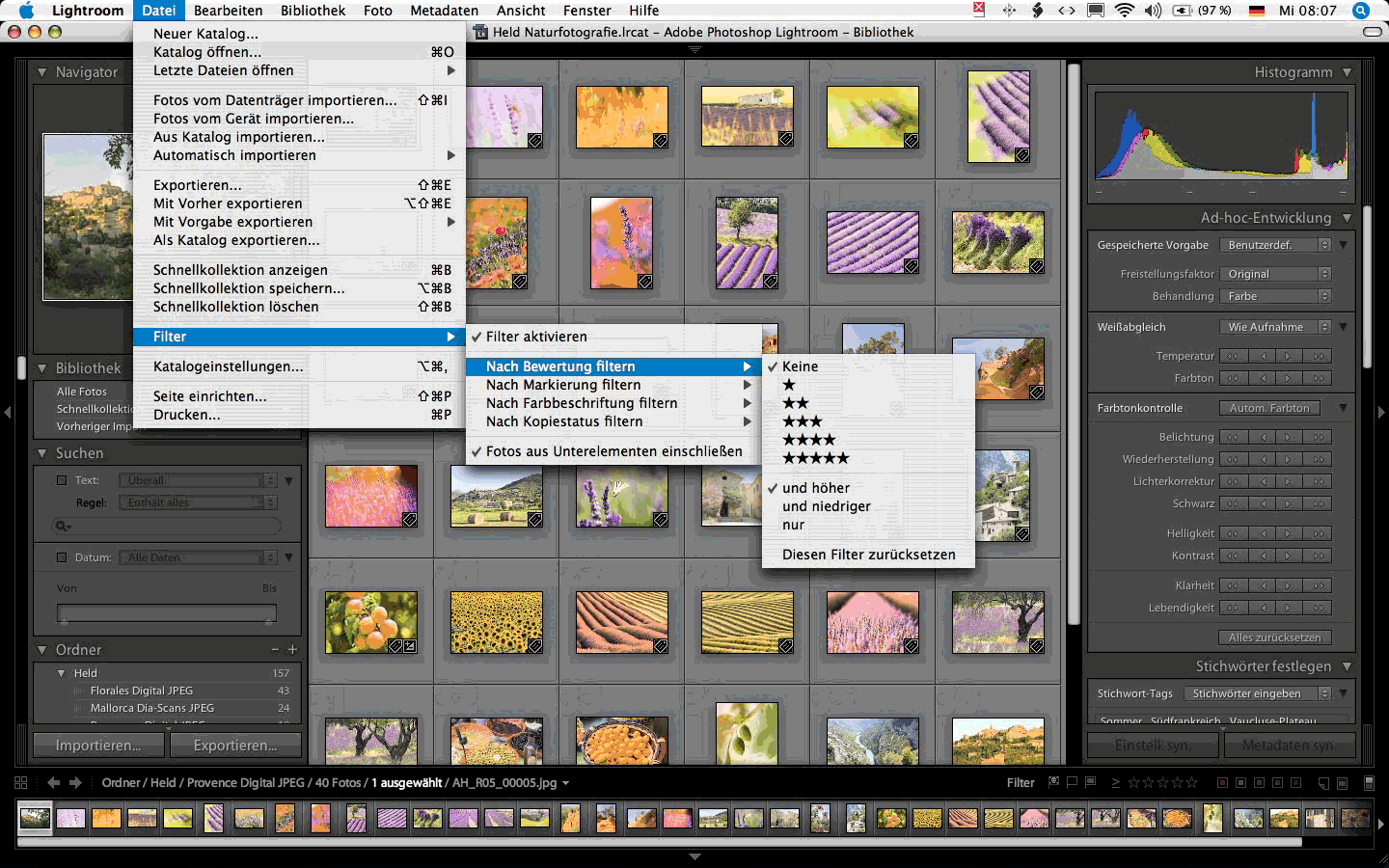Image resolution: width=1389 pixels, height=868 pixels.
Task: Click the Autom. Farbton button
Action: click(x=1269, y=408)
